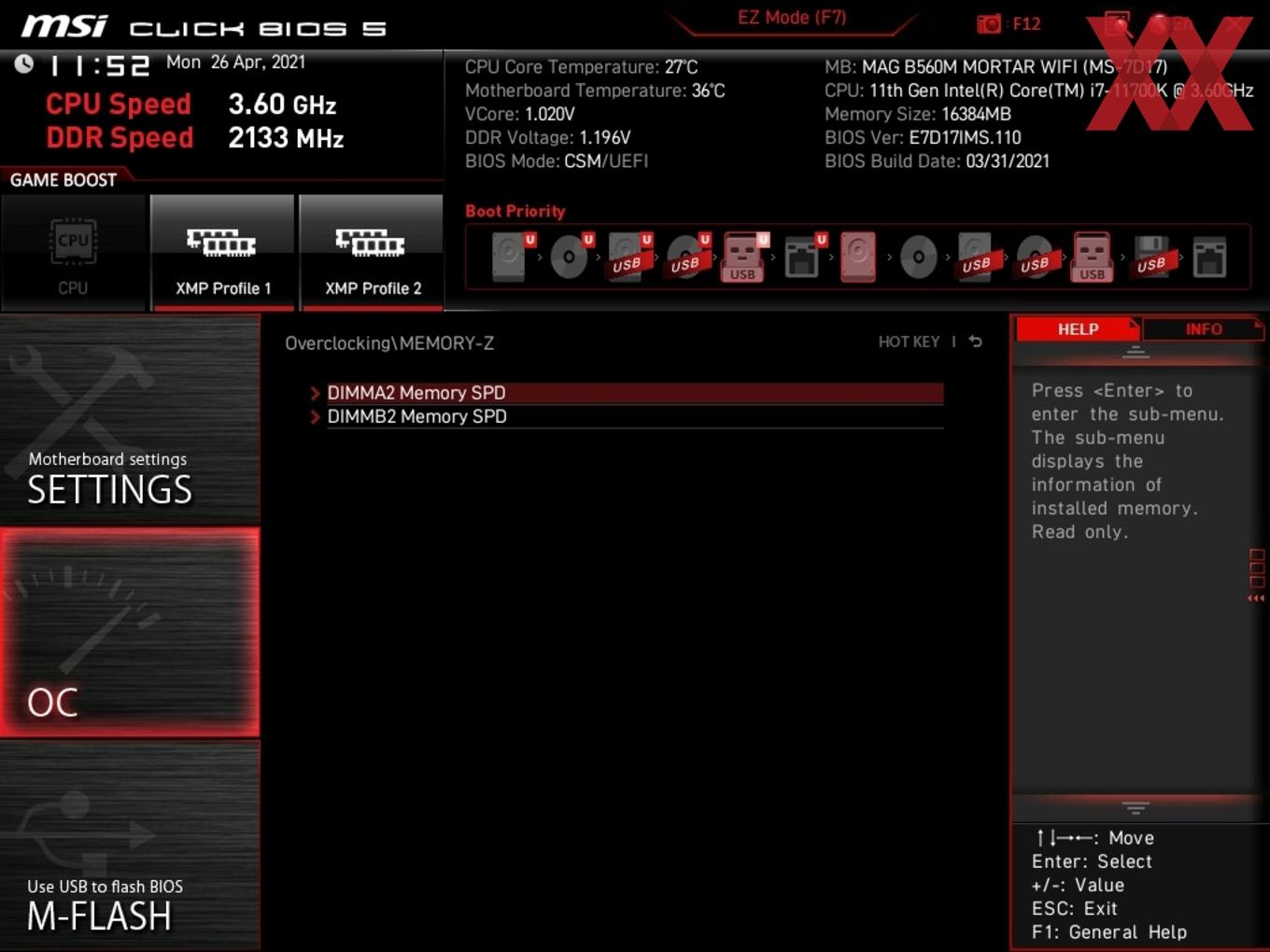Open M-FLASH BIOS flashing section

click(130, 846)
